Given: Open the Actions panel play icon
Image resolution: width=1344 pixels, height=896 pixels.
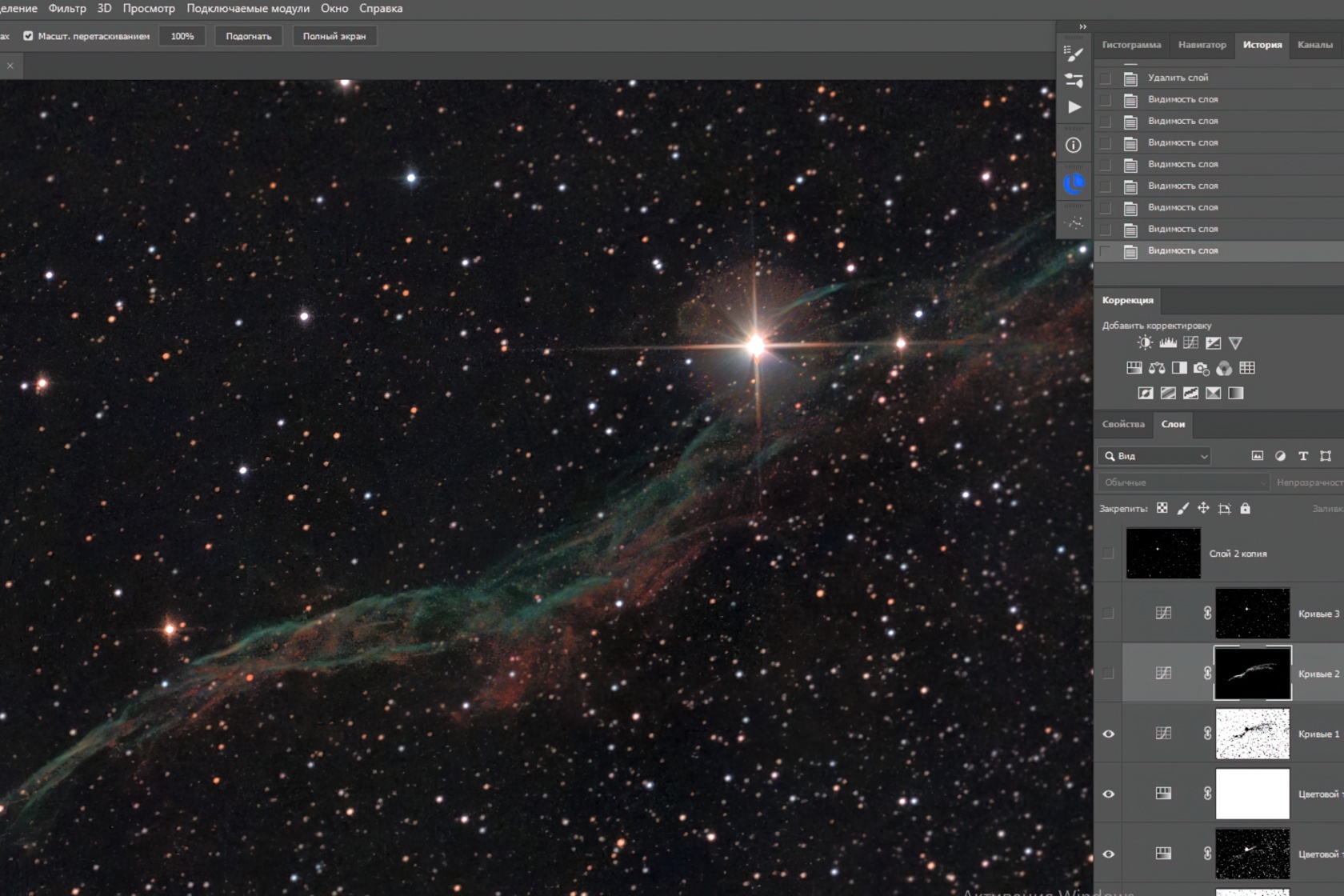Looking at the screenshot, I should 1074,107.
